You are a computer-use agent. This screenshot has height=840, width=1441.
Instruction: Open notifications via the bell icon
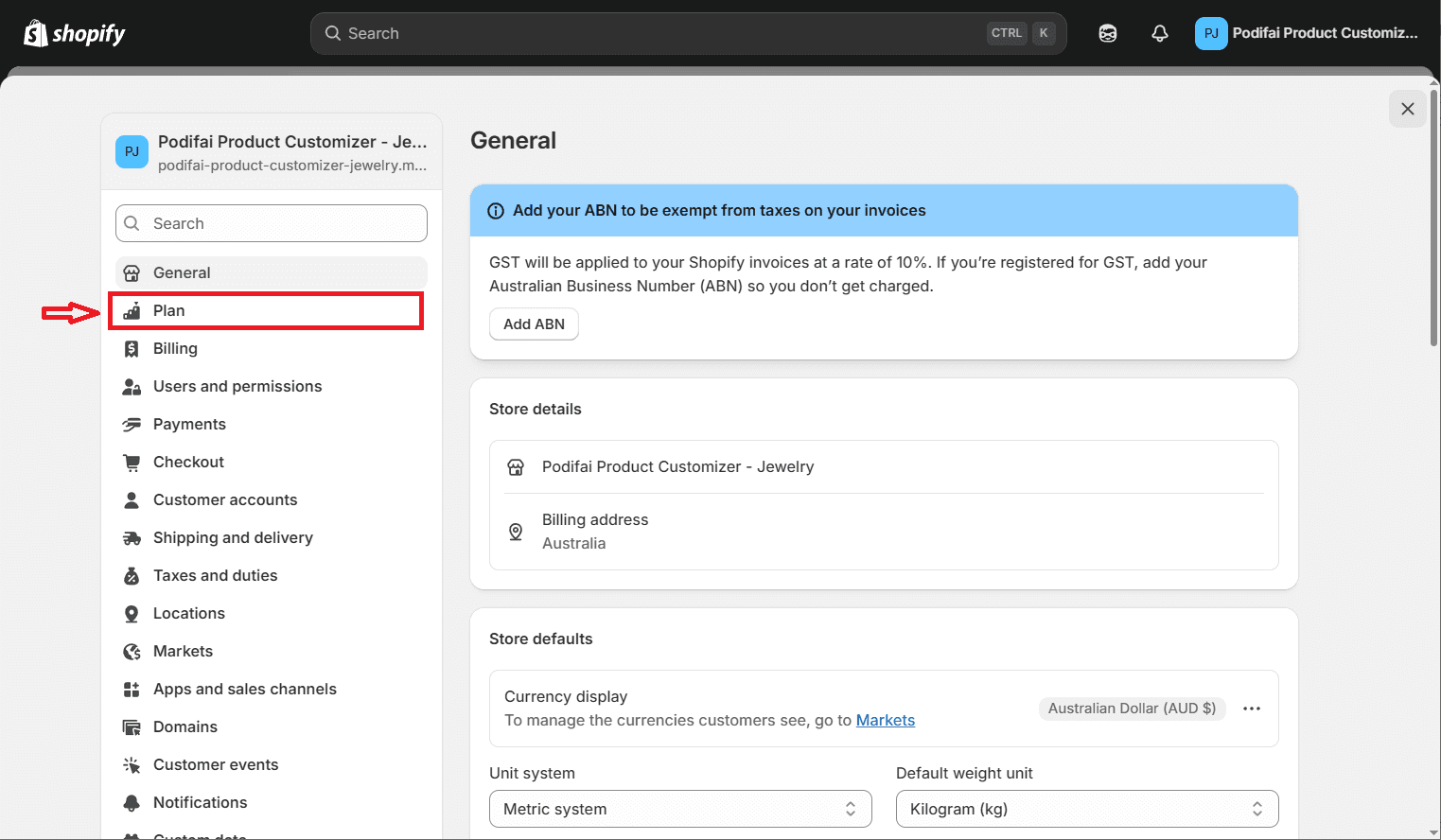tap(1159, 32)
